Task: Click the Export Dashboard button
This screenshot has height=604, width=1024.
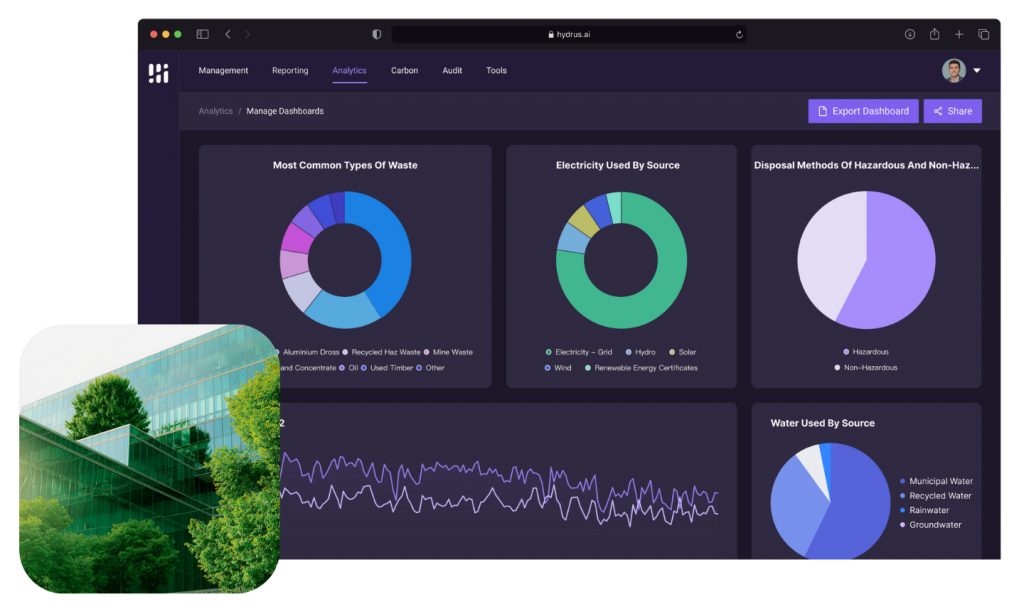Action: pyautogui.click(x=863, y=111)
